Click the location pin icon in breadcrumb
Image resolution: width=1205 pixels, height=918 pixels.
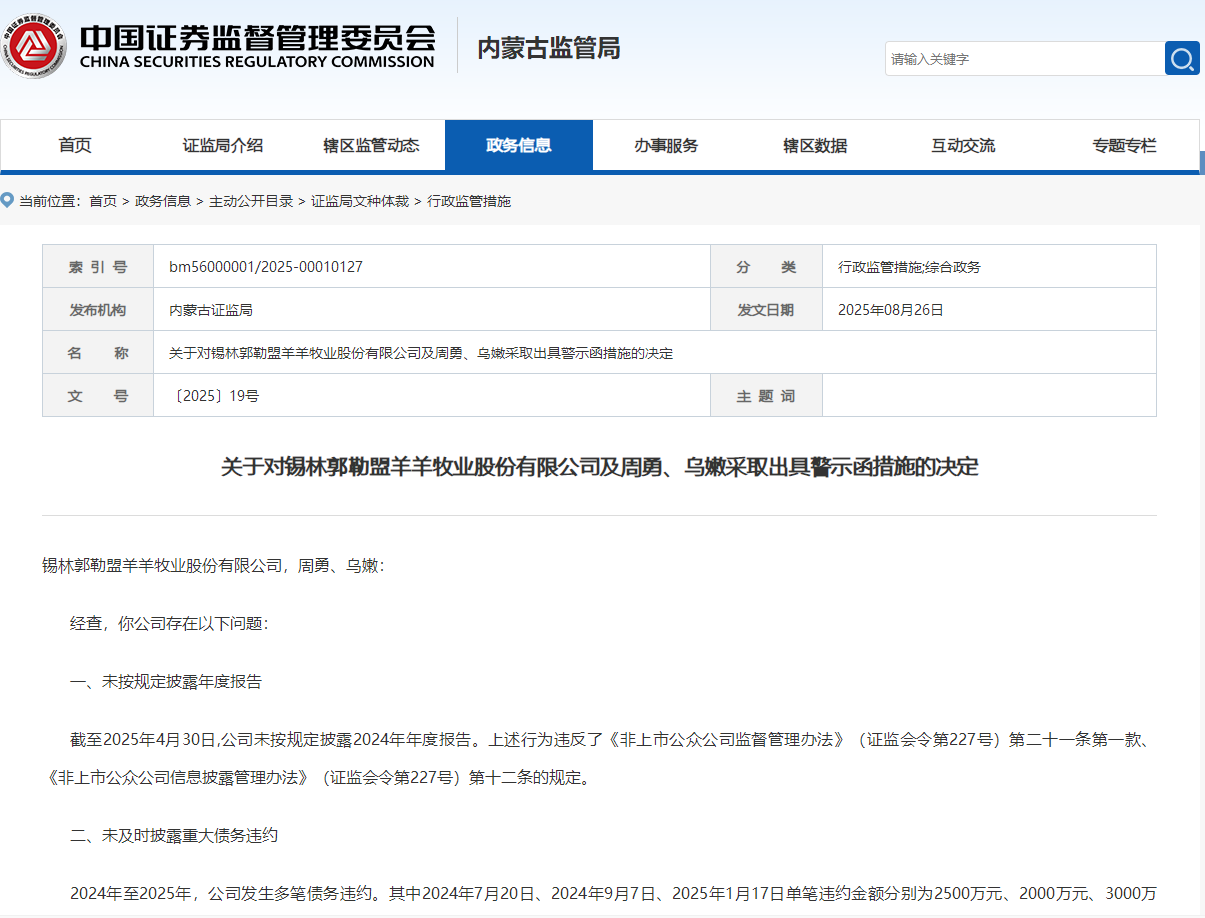tap(8, 201)
